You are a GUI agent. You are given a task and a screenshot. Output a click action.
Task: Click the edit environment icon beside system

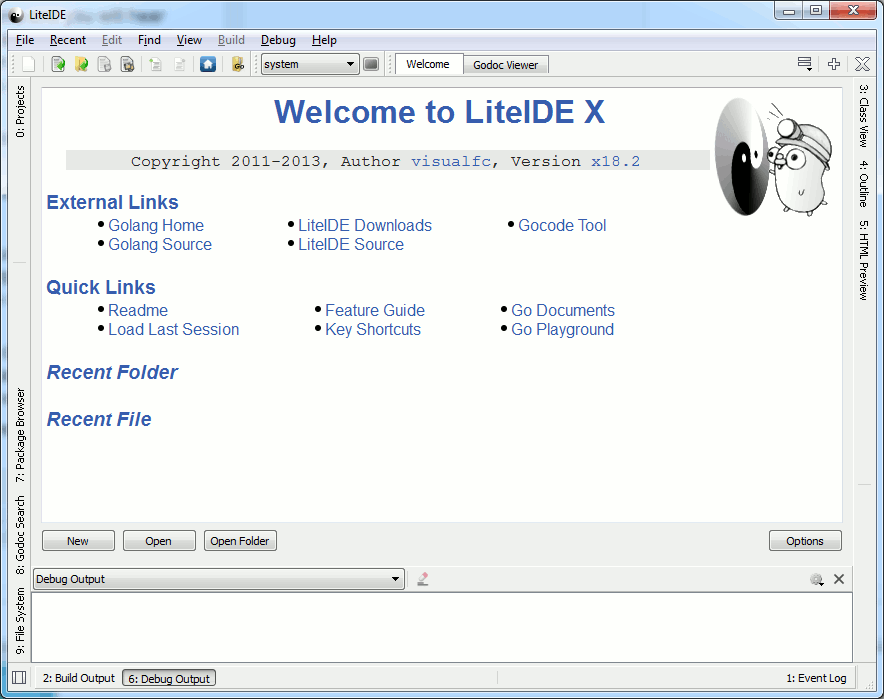[371, 64]
